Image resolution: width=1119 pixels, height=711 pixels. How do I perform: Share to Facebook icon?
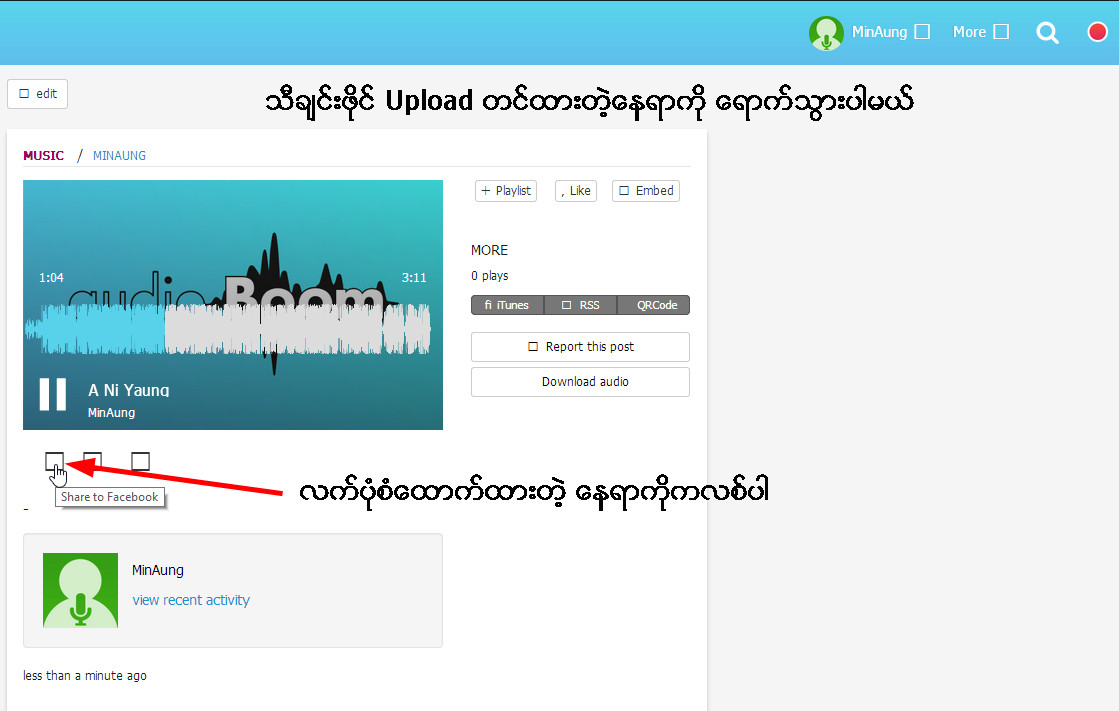point(54,461)
